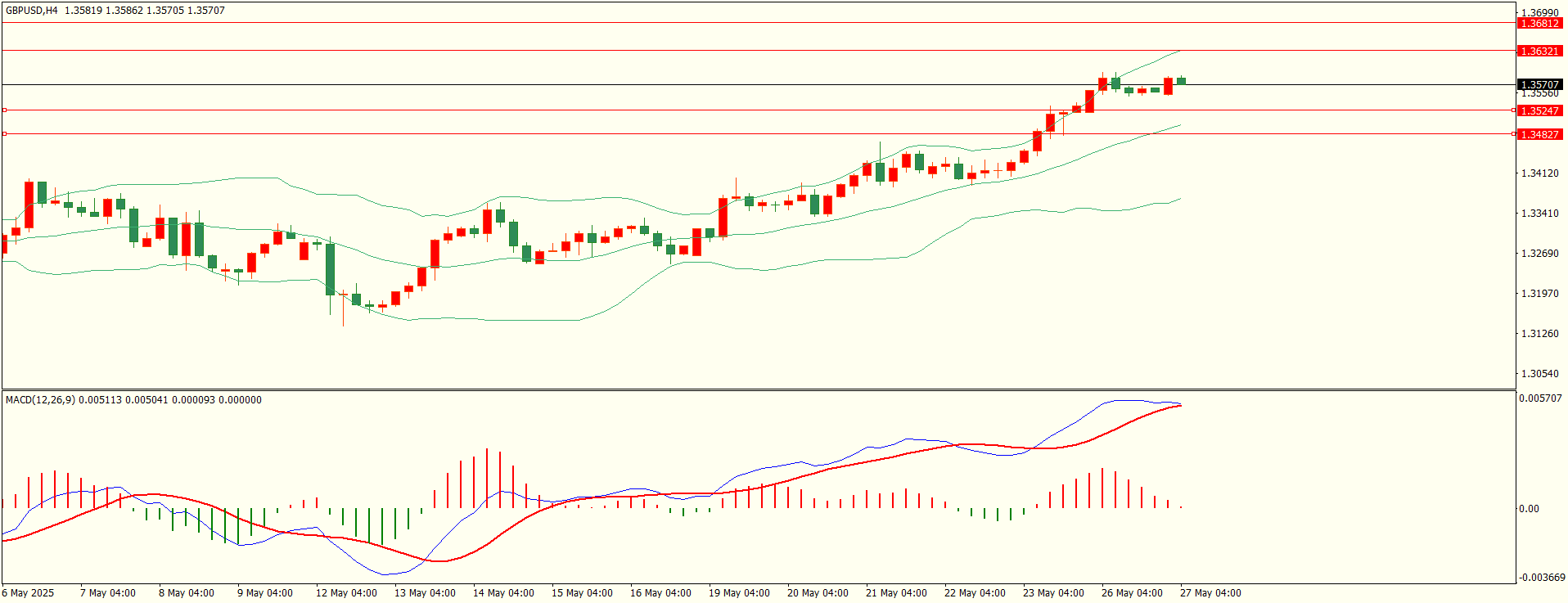Click the "27 May 04:00" time axis label
1568x603 pixels.
pyautogui.click(x=1210, y=593)
